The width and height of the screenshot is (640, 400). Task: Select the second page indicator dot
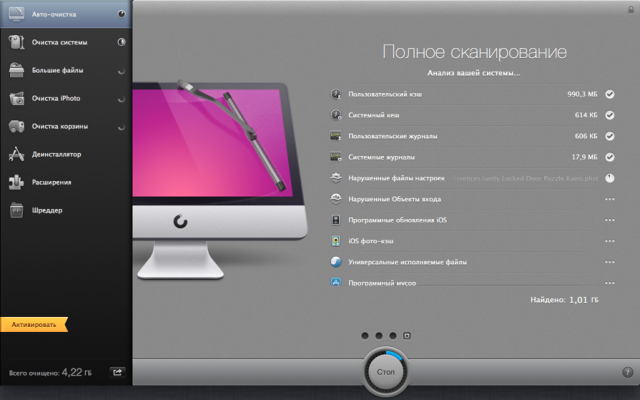[379, 336]
